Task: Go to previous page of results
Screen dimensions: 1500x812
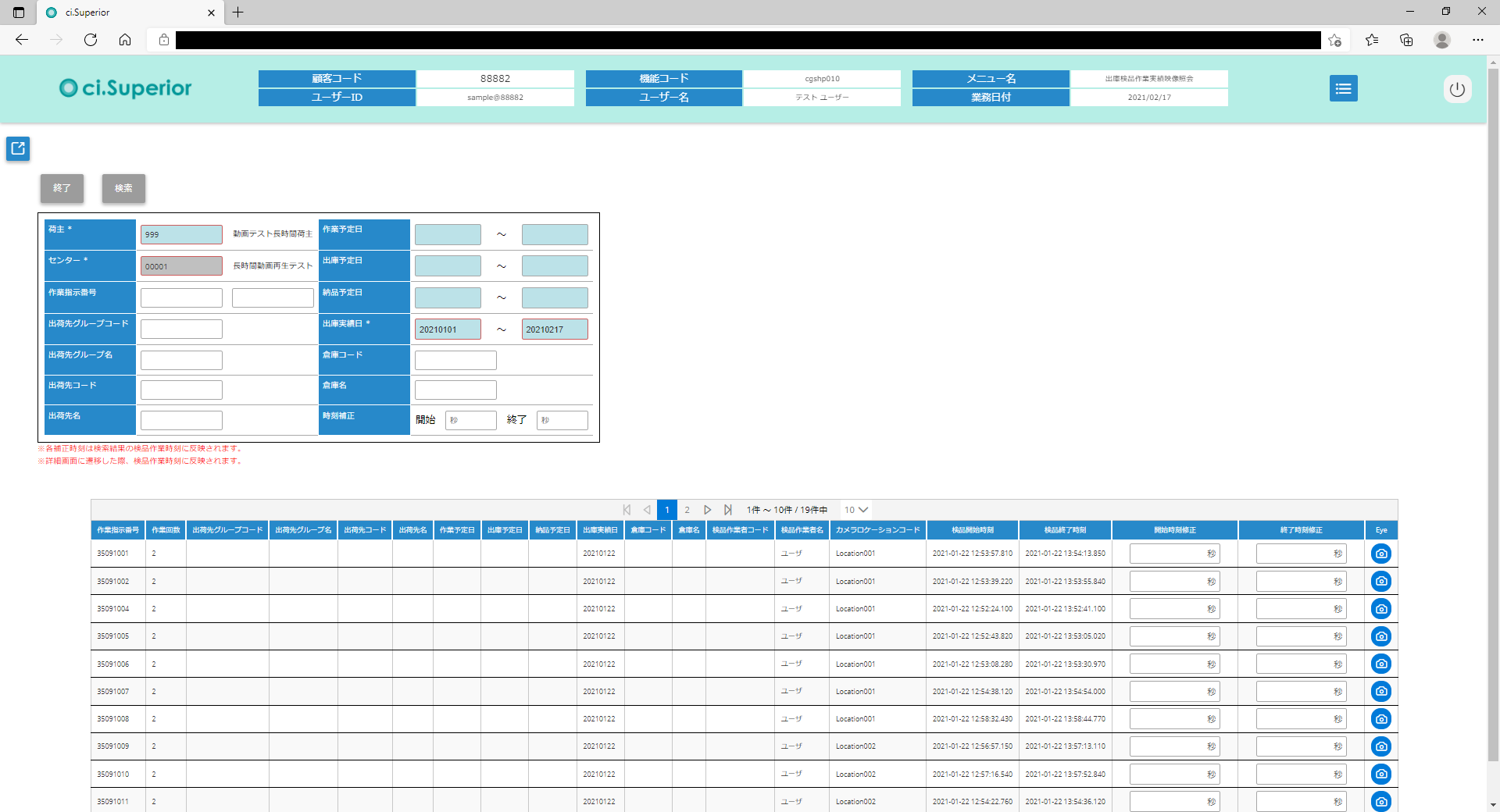Action: point(647,510)
